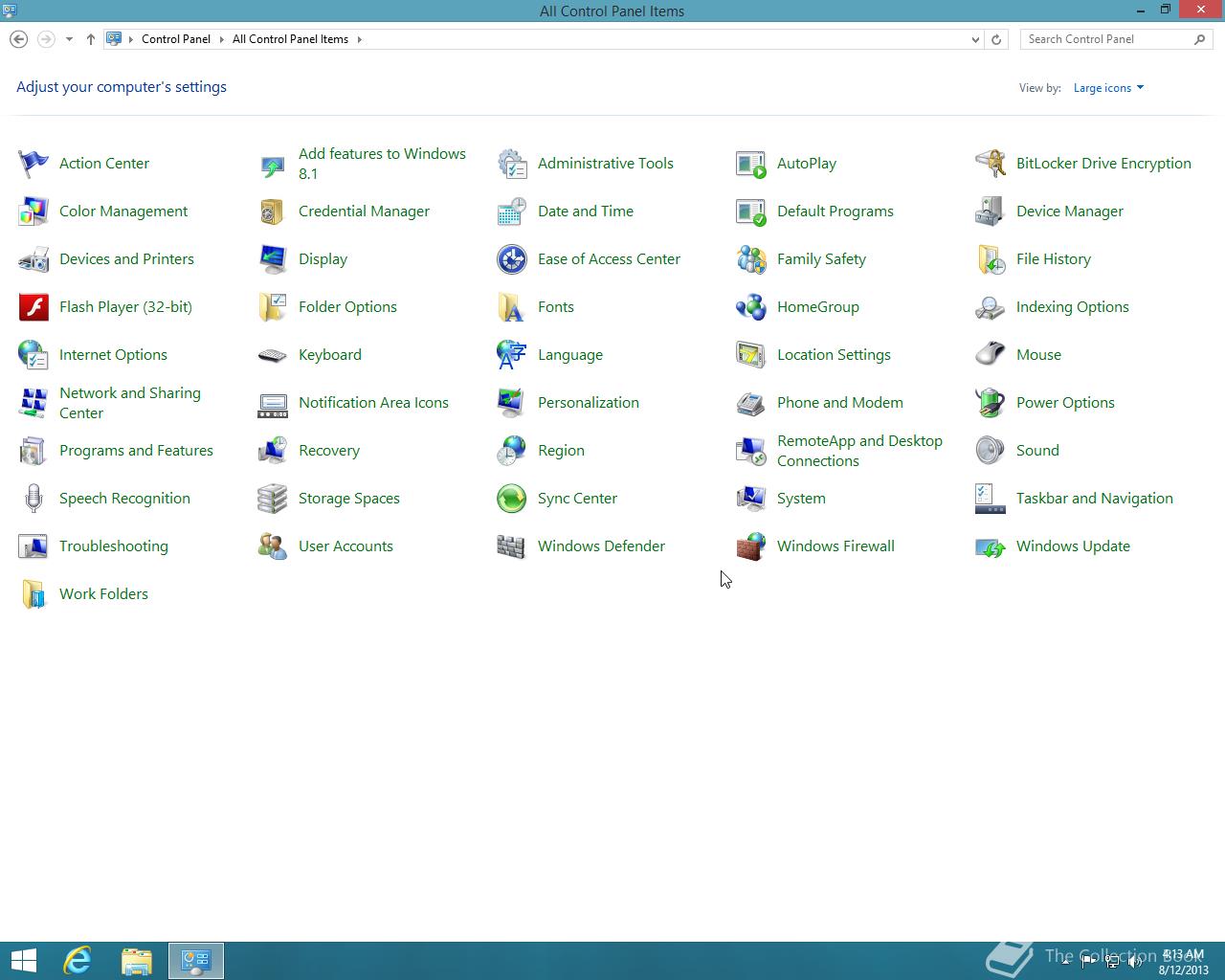Open the User Accounts icon
The width and height of the screenshot is (1225, 980).
coord(273,546)
